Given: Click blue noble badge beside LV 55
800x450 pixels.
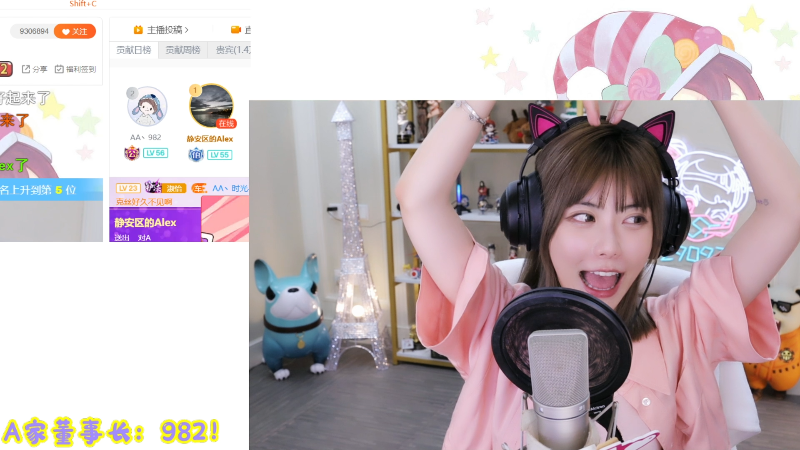Looking at the screenshot, I should (x=196, y=155).
